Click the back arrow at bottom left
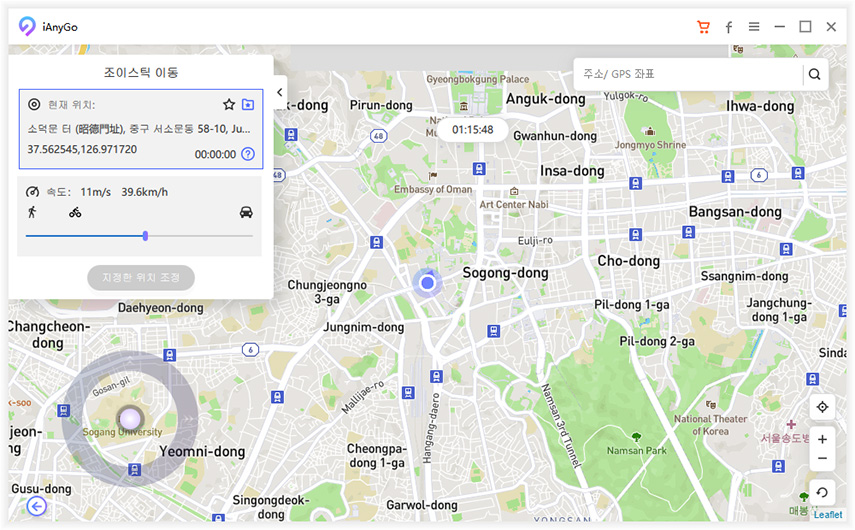 click(37, 506)
